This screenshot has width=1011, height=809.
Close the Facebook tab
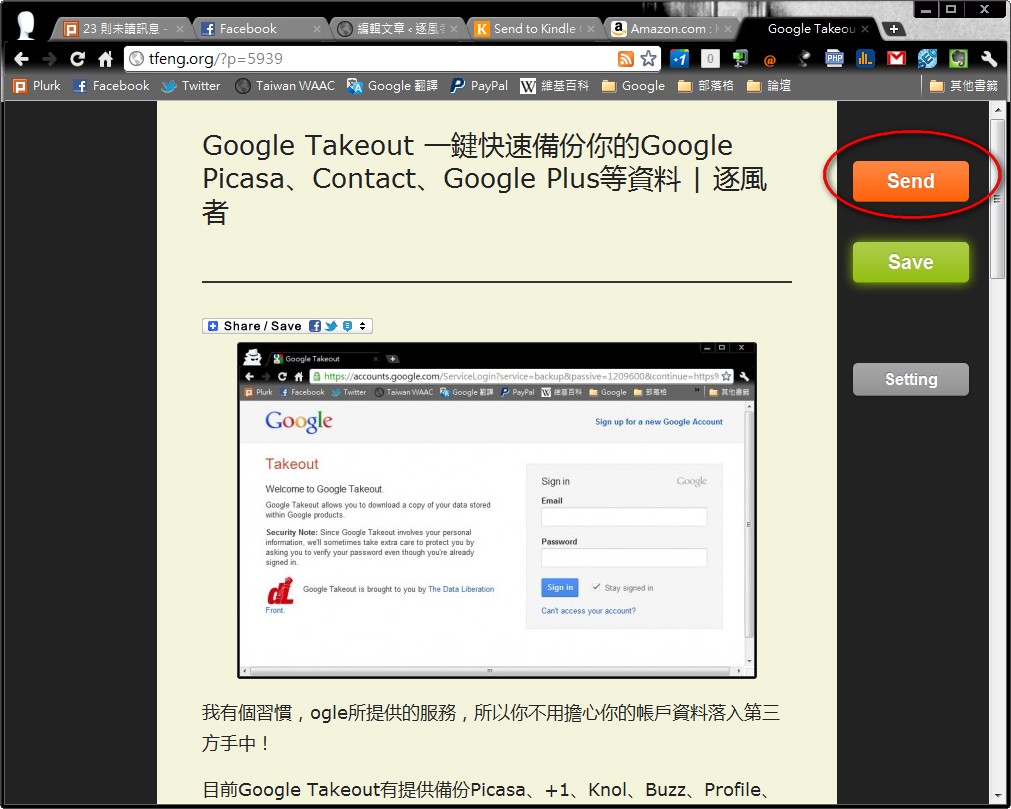click(x=317, y=29)
